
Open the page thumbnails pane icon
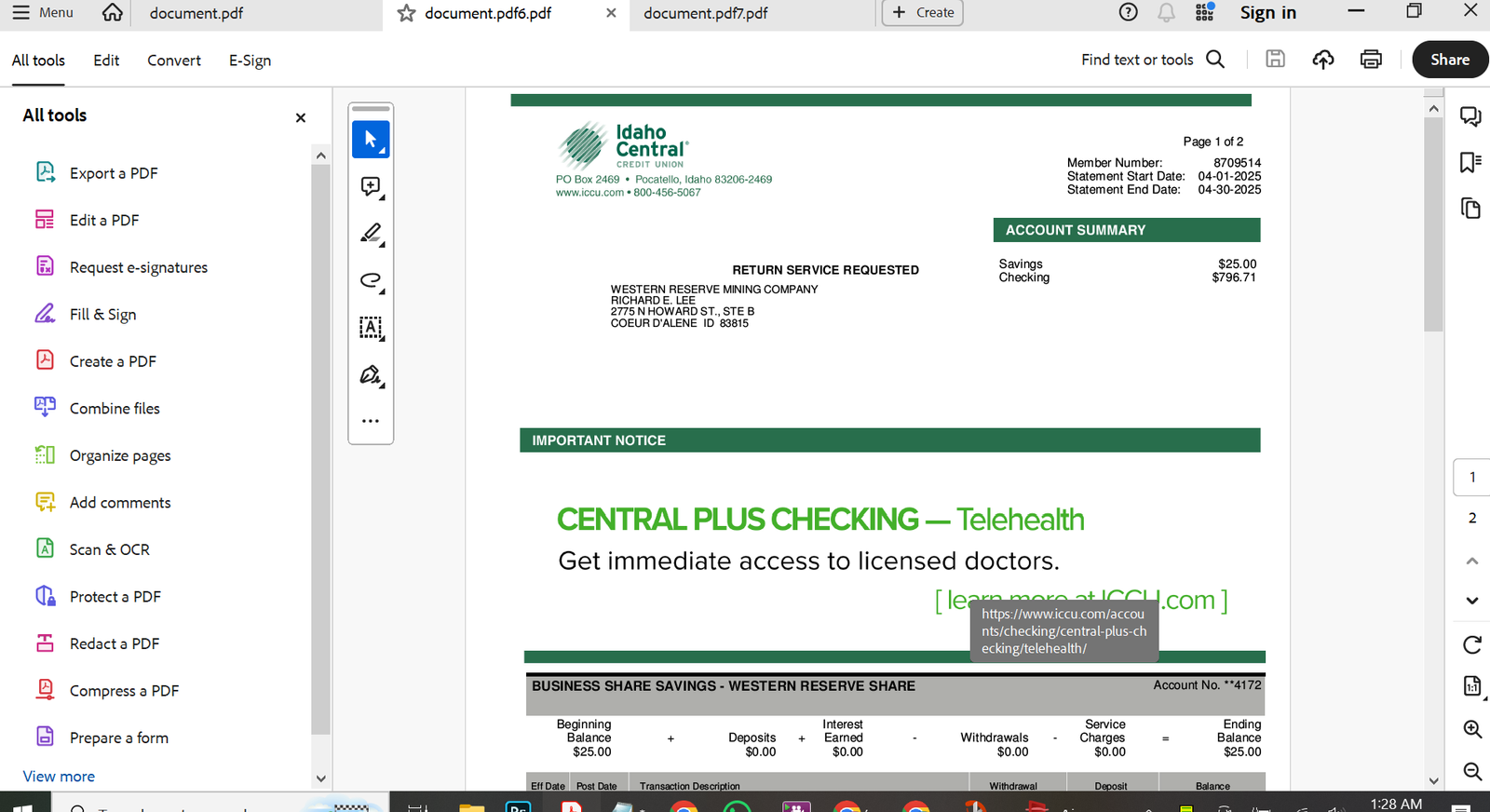click(1470, 208)
